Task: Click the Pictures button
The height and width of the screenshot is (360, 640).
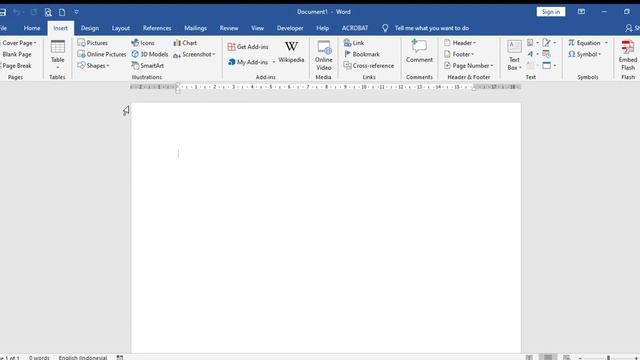Action: click(x=93, y=43)
